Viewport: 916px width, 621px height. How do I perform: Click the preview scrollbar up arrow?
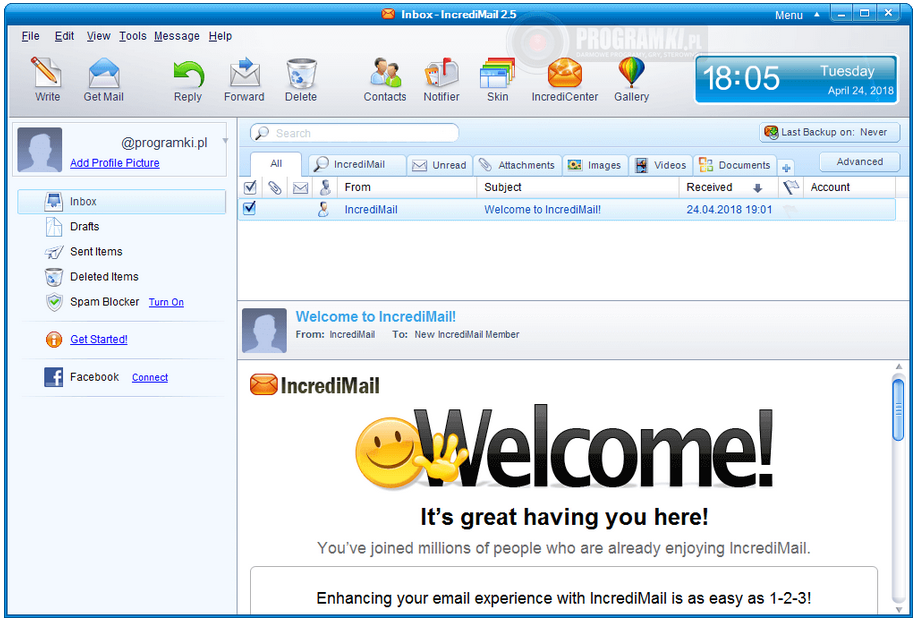tap(898, 367)
